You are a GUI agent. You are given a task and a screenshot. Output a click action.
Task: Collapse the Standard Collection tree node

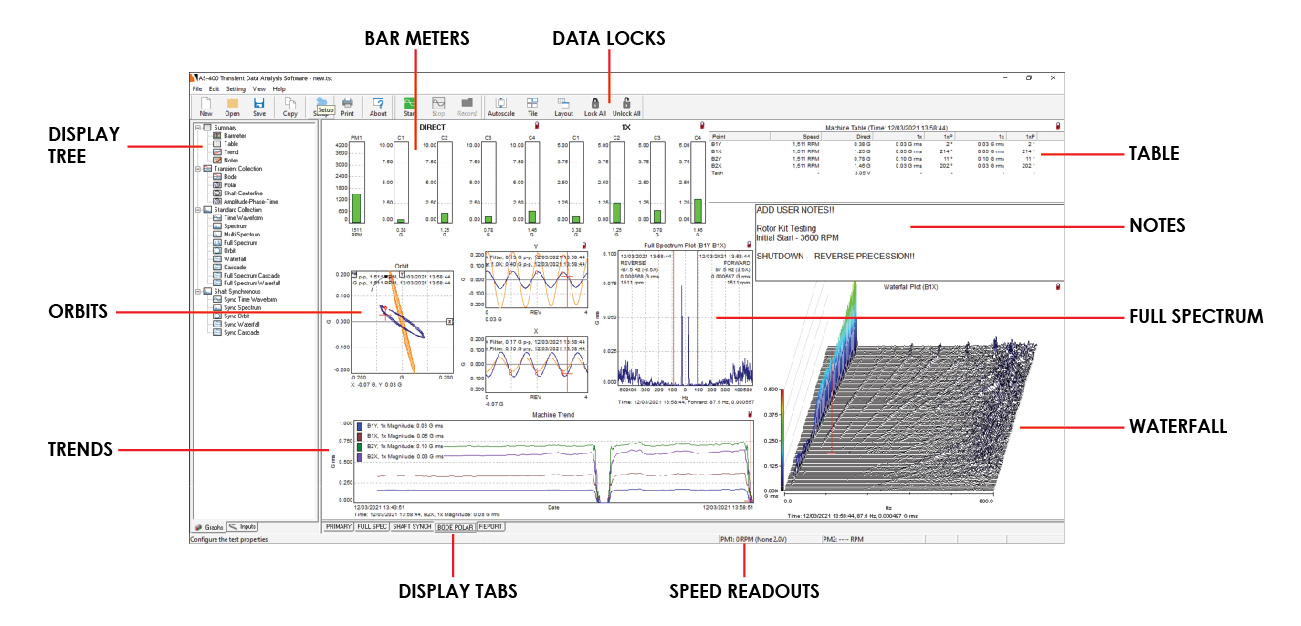[x=198, y=209]
